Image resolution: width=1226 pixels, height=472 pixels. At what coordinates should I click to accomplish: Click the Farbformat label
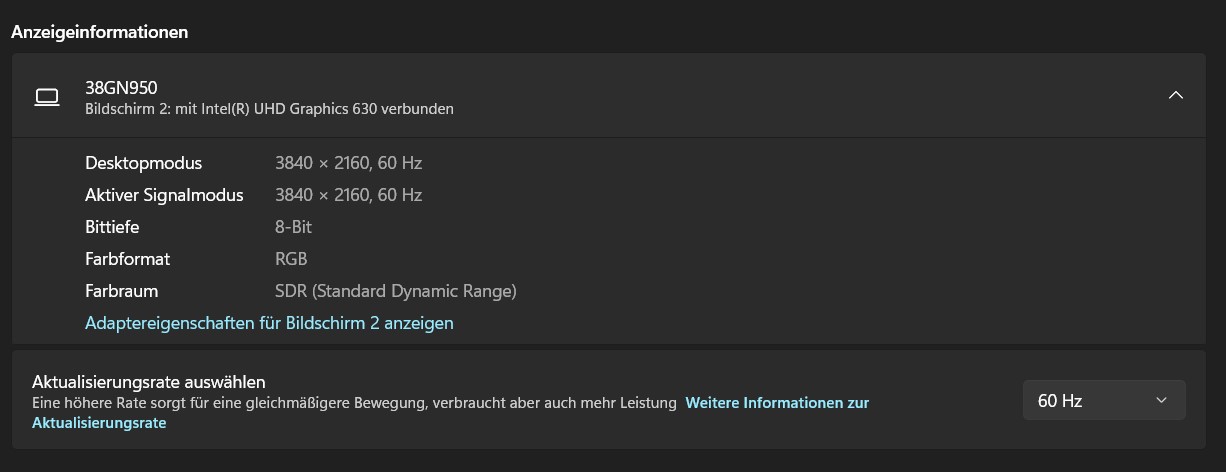tap(127, 259)
